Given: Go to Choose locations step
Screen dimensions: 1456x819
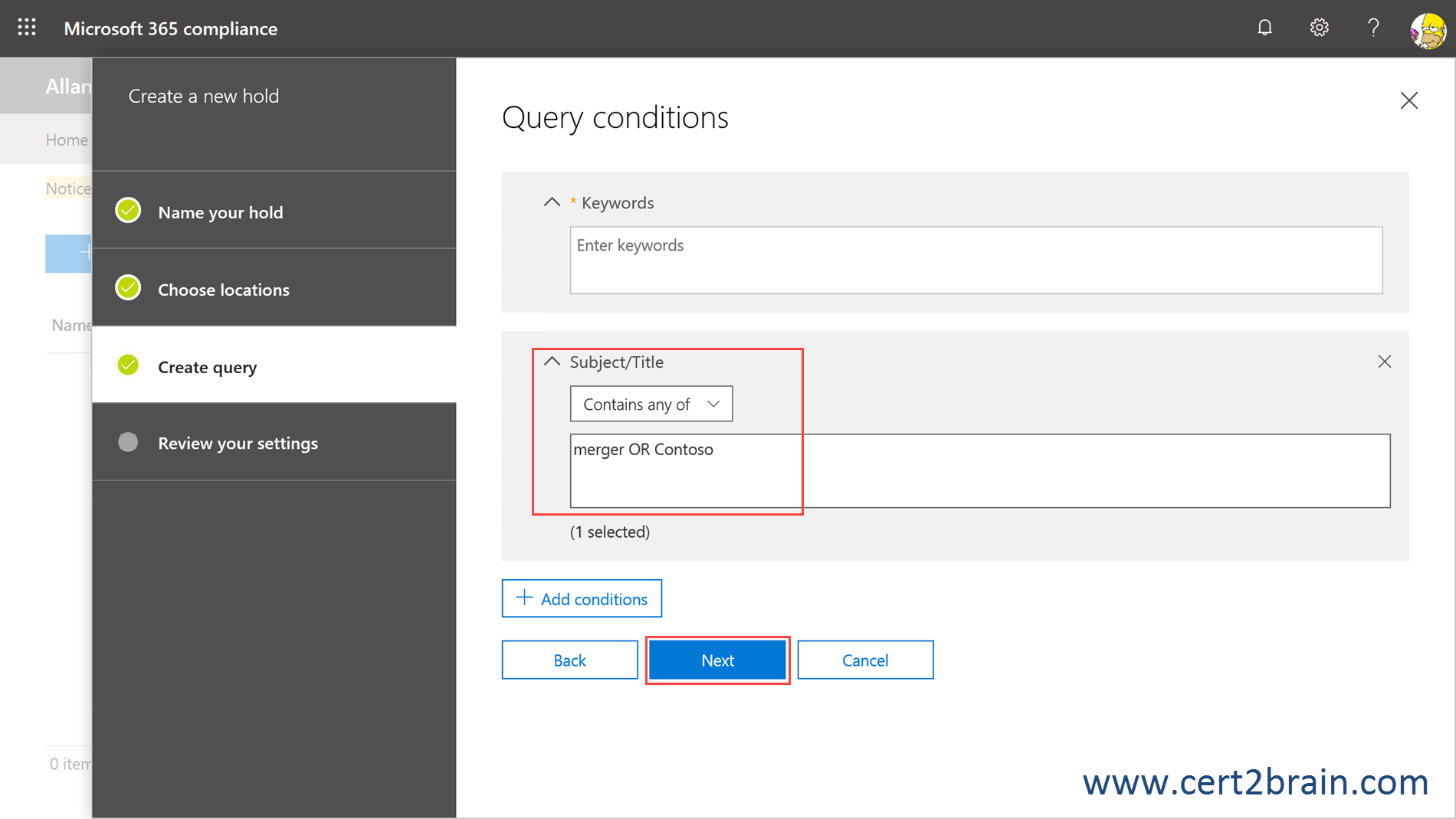Looking at the screenshot, I should coord(274,288).
